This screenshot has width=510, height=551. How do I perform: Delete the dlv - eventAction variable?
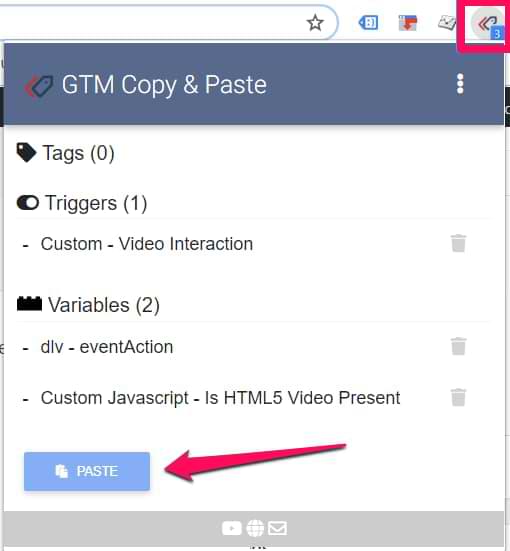pos(458,346)
